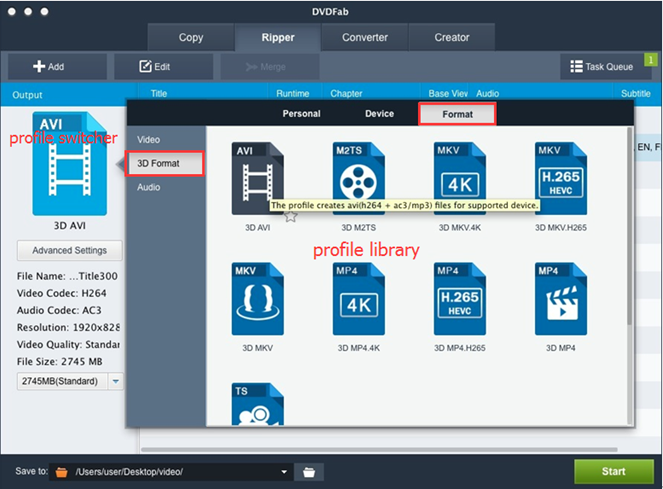Click the Chapter column header
Screen dimensions: 663x489
click(346, 93)
